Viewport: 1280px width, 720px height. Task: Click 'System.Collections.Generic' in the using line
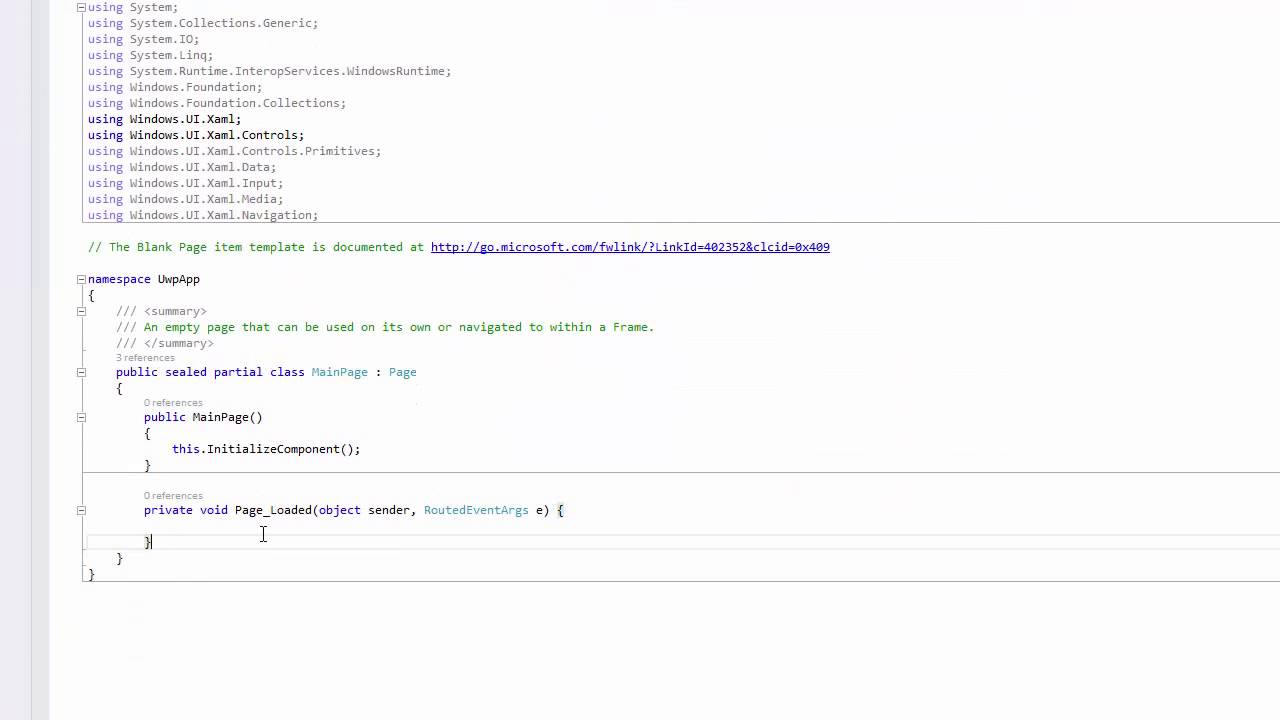click(220, 23)
